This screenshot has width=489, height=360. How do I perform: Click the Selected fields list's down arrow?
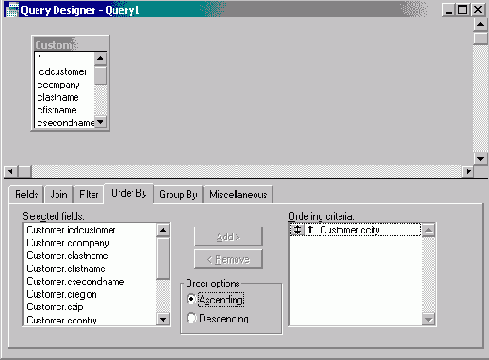163,320
